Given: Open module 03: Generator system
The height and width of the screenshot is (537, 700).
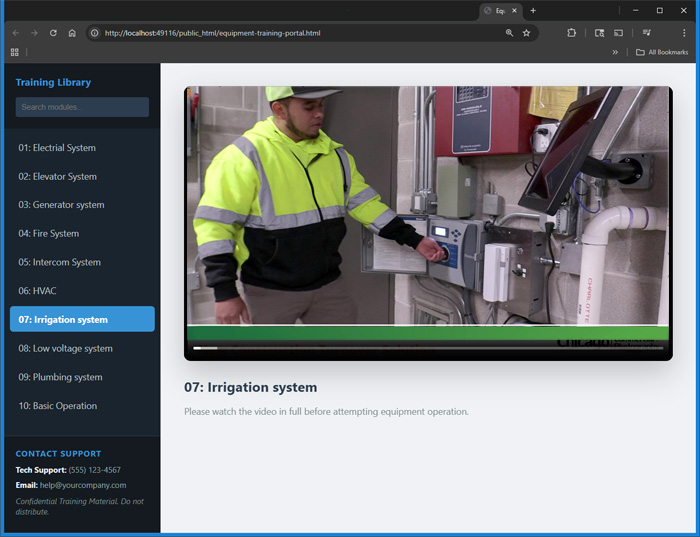Looking at the screenshot, I should pos(82,205).
